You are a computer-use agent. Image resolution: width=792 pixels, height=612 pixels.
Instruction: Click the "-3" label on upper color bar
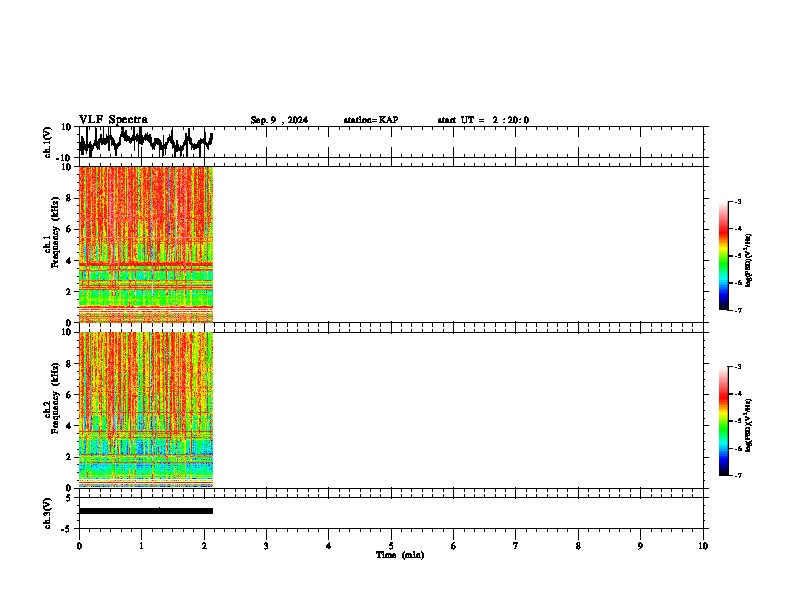pyautogui.click(x=737, y=201)
